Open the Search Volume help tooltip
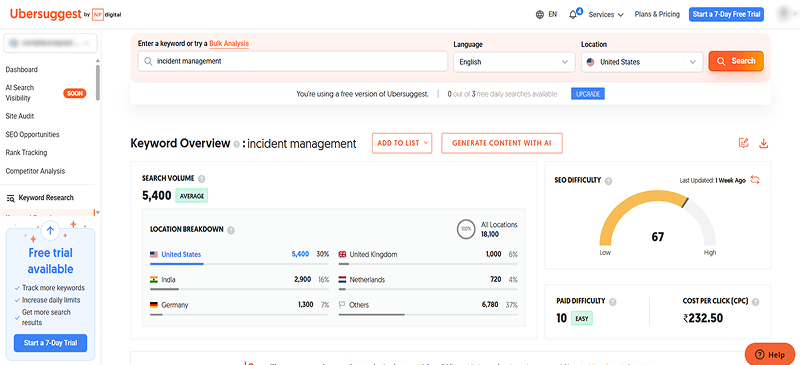 coord(202,179)
